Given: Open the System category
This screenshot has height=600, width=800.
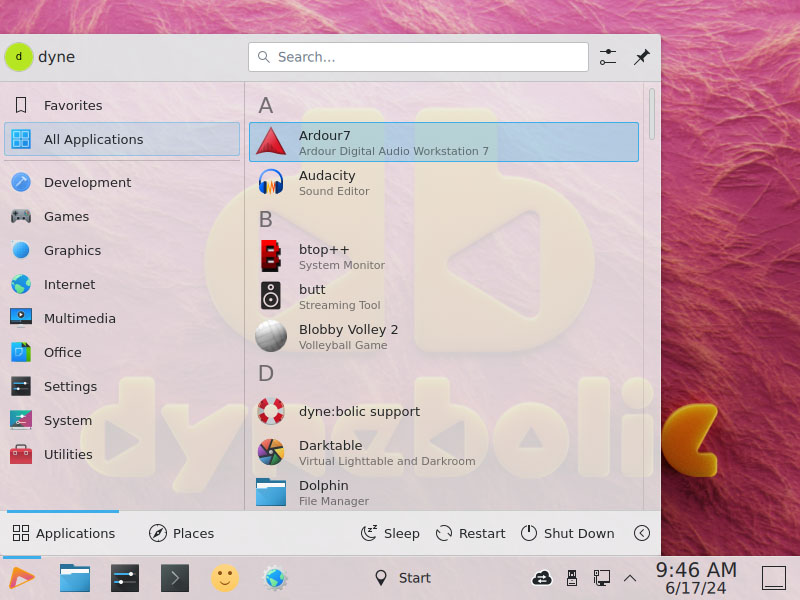Looking at the screenshot, I should pyautogui.click(x=122, y=420).
